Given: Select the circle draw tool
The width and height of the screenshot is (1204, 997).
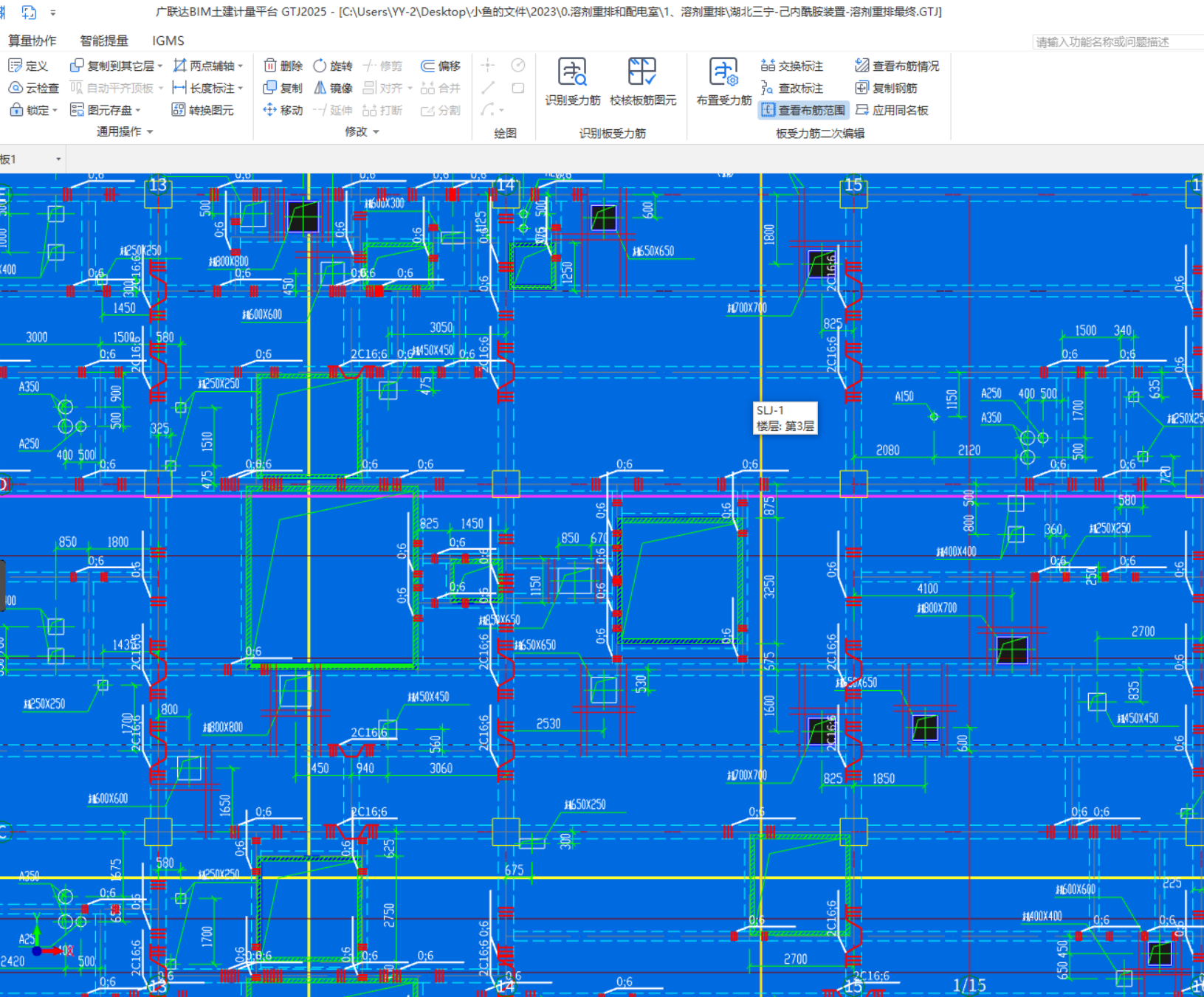Looking at the screenshot, I should [x=518, y=66].
